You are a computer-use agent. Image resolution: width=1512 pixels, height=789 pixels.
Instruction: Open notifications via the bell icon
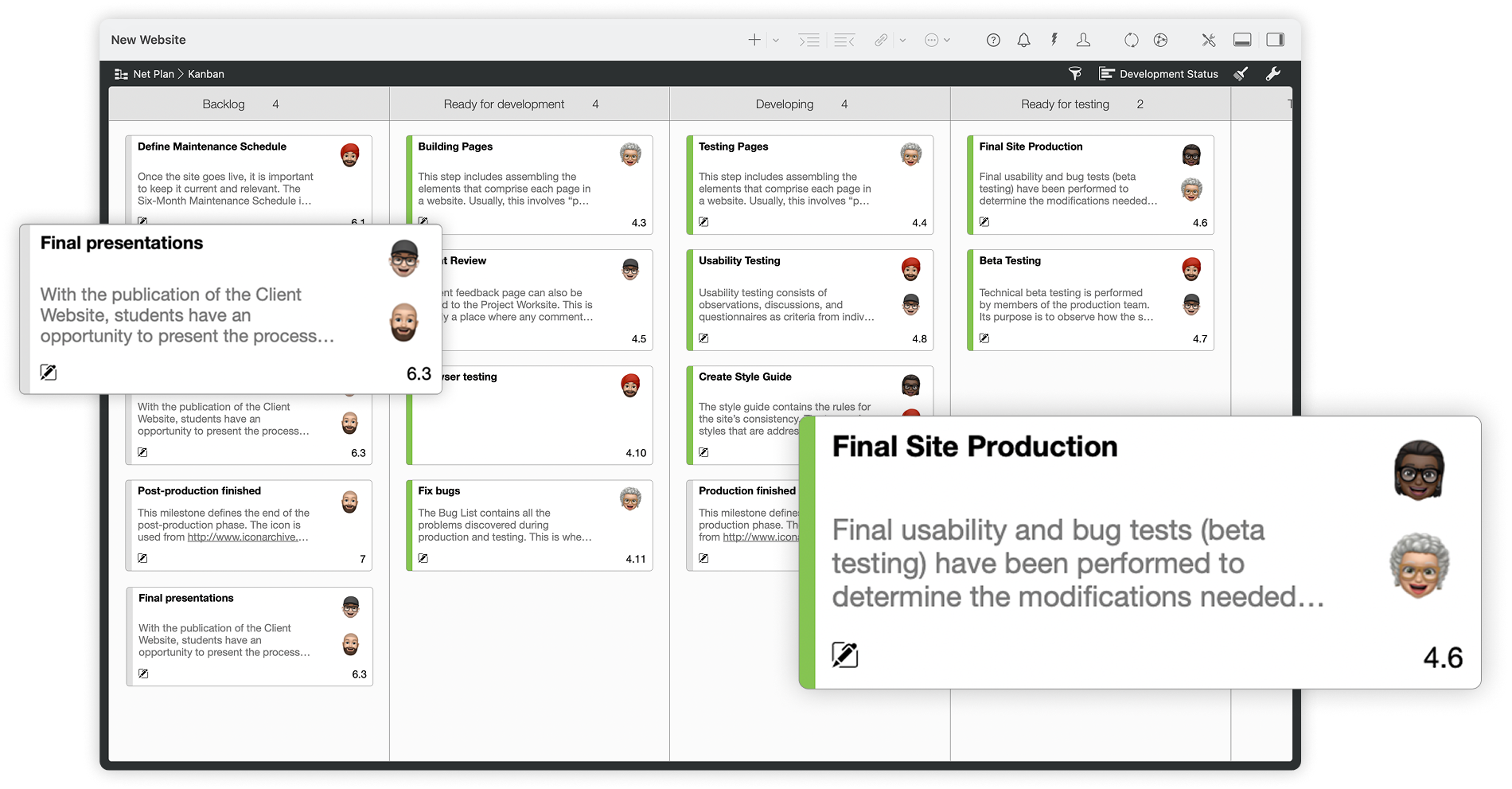(x=1024, y=39)
